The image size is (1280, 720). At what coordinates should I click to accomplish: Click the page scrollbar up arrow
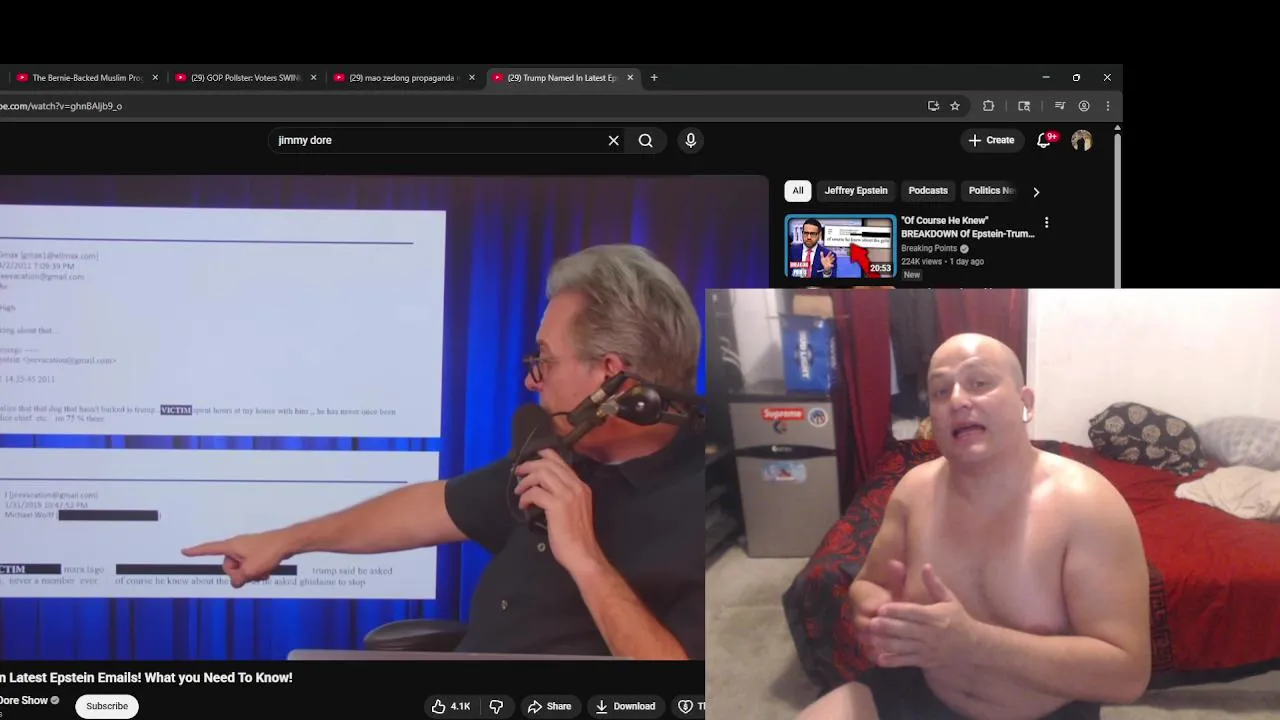[1117, 128]
